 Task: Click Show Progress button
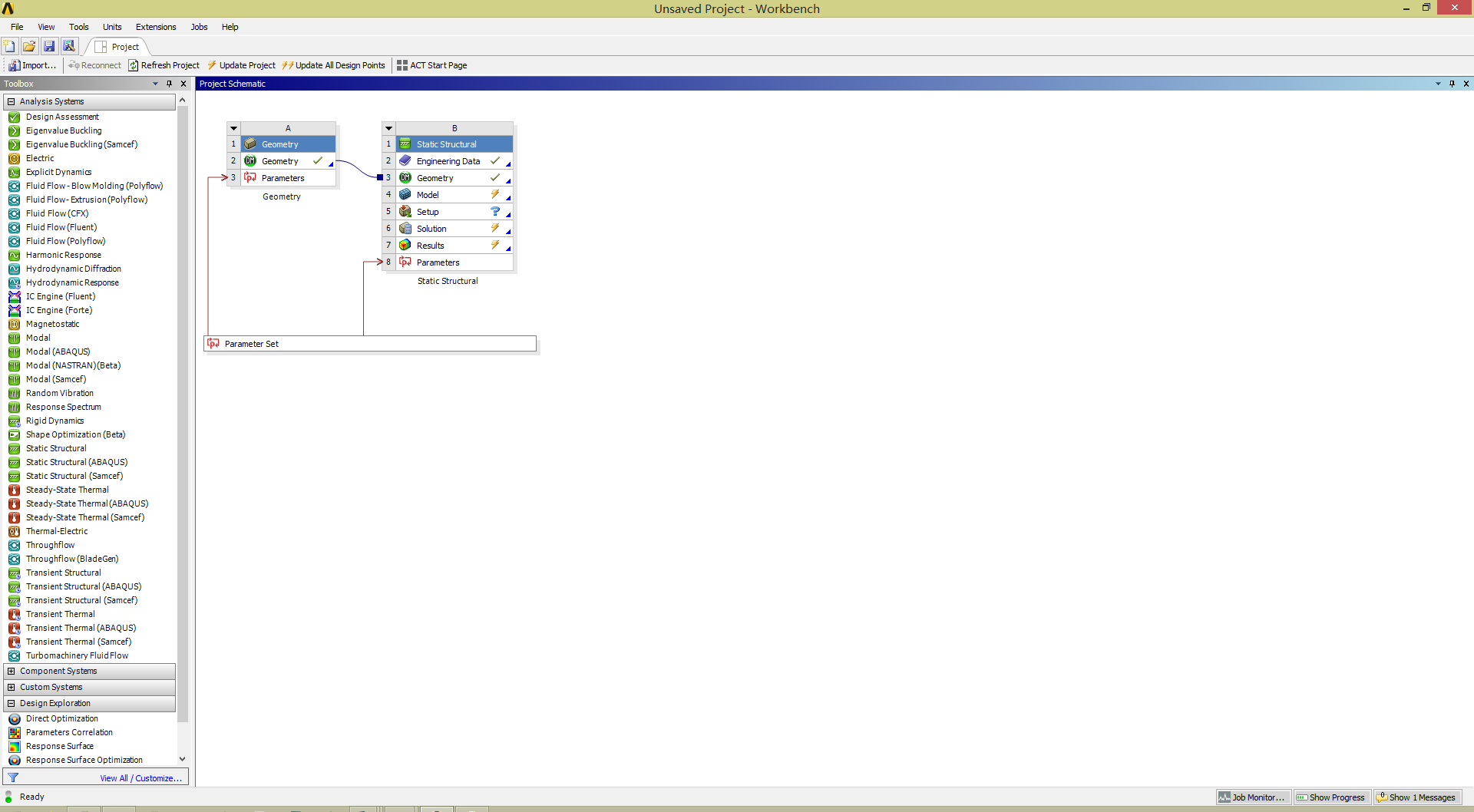point(1332,797)
